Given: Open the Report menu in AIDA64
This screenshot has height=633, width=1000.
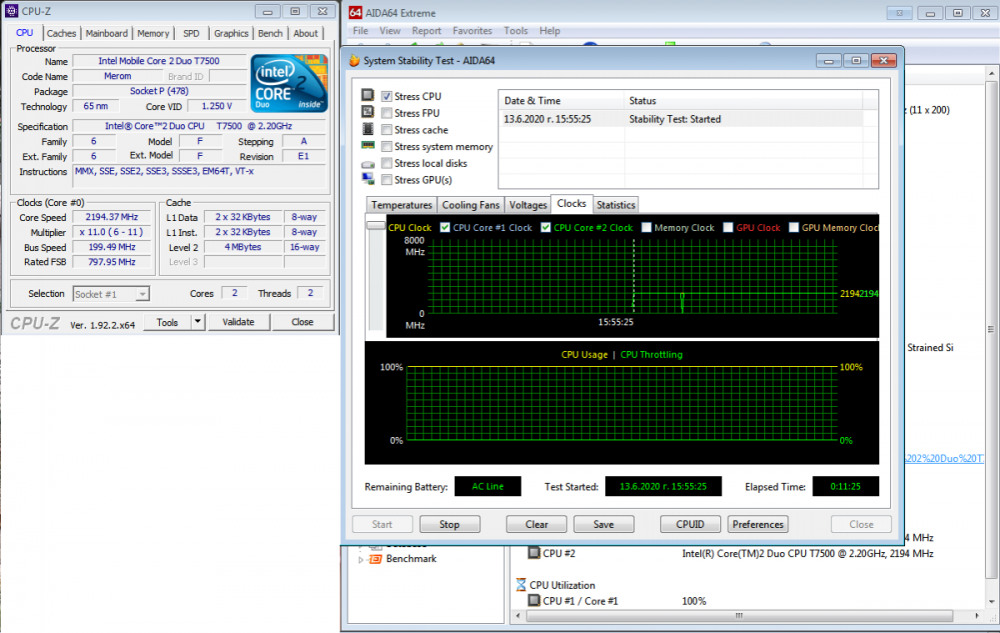Looking at the screenshot, I should tap(426, 30).
